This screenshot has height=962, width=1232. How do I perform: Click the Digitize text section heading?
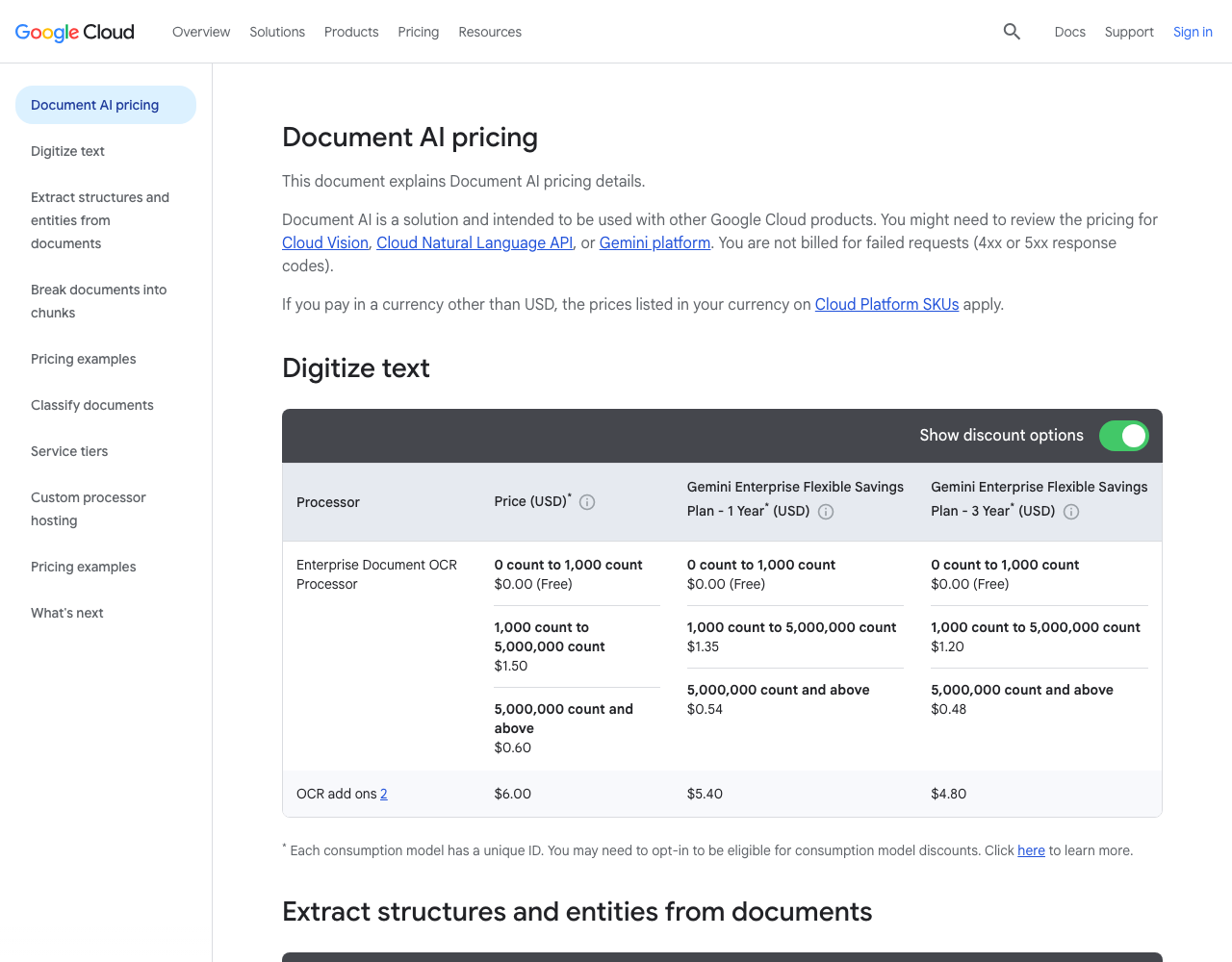click(356, 367)
